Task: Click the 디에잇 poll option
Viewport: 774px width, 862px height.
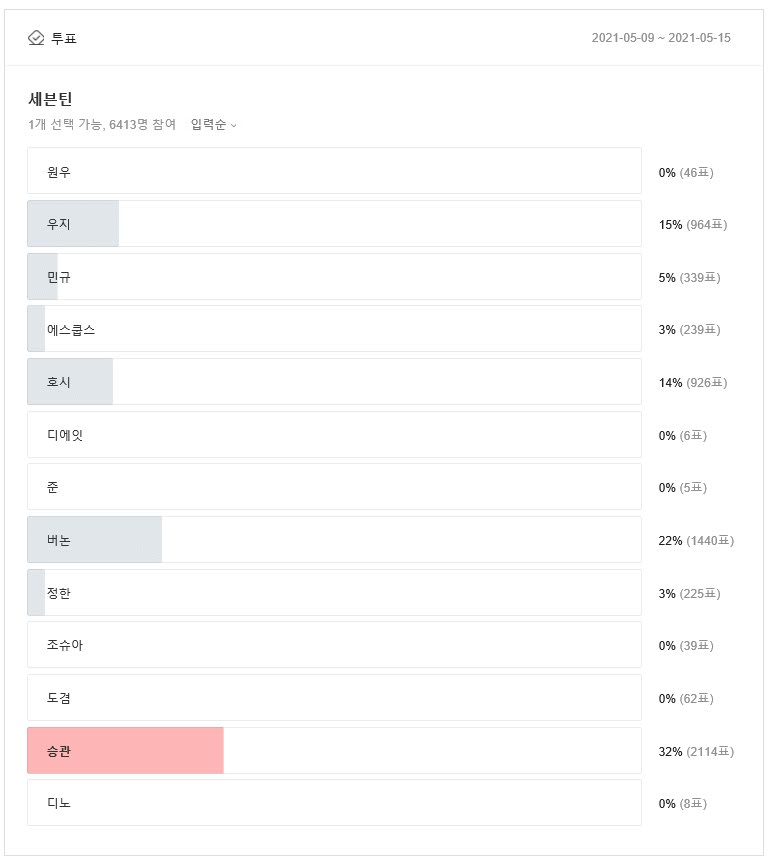Action: (334, 435)
